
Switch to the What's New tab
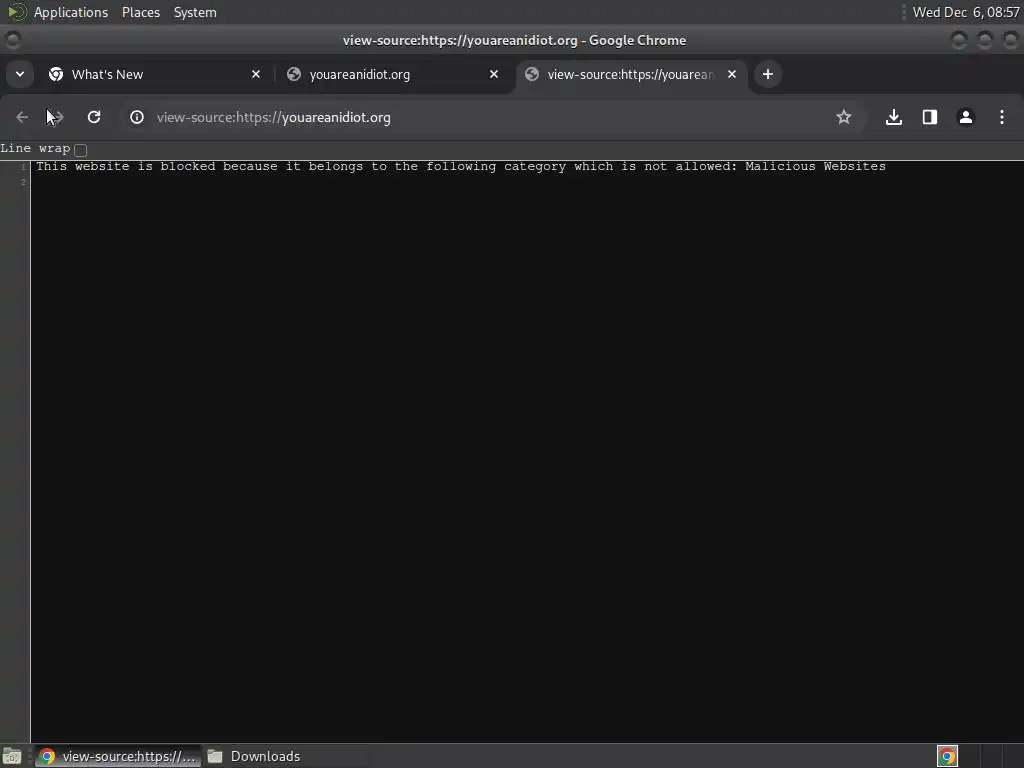click(155, 74)
